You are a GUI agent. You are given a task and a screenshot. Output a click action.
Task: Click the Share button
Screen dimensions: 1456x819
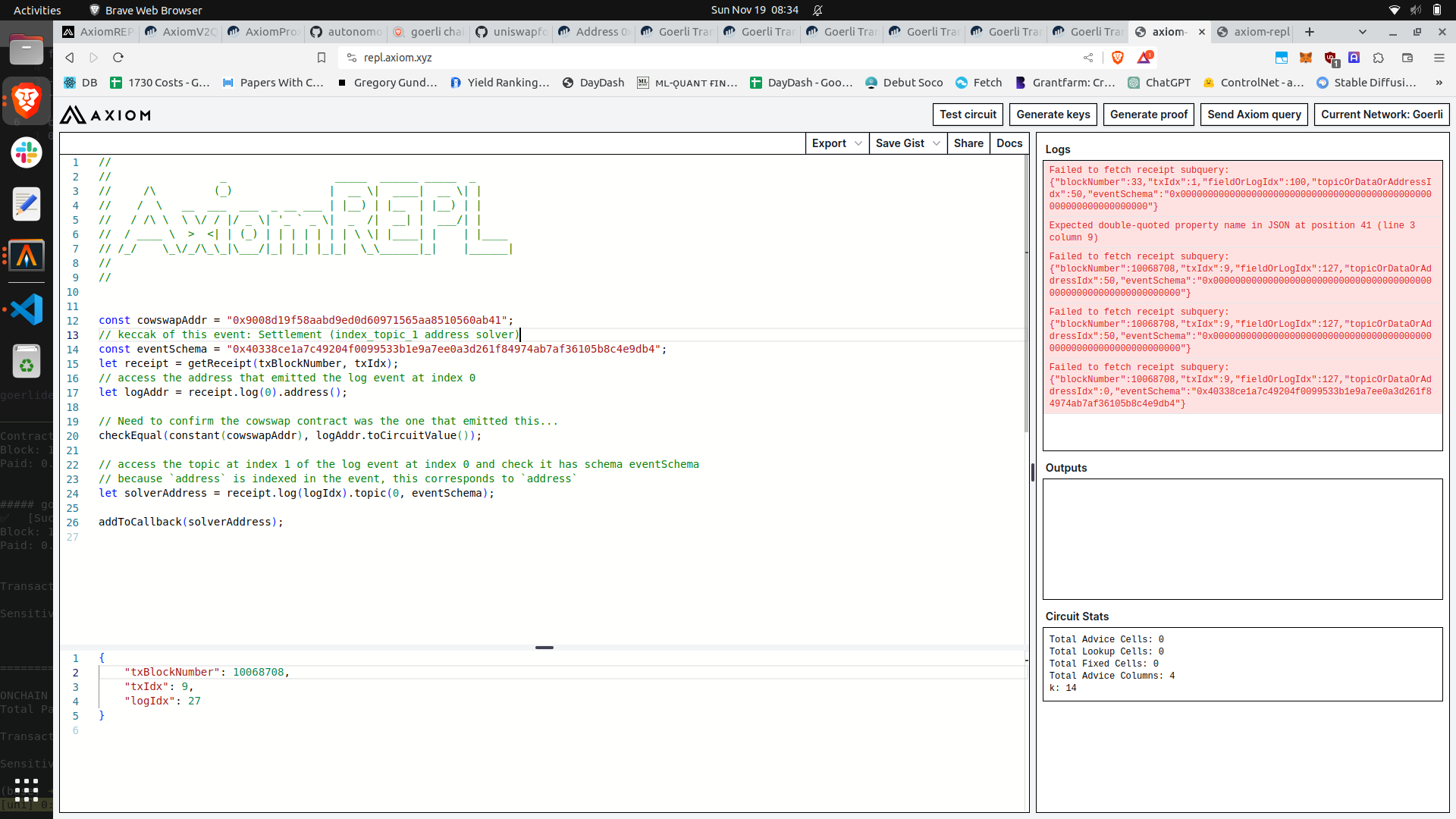968,143
